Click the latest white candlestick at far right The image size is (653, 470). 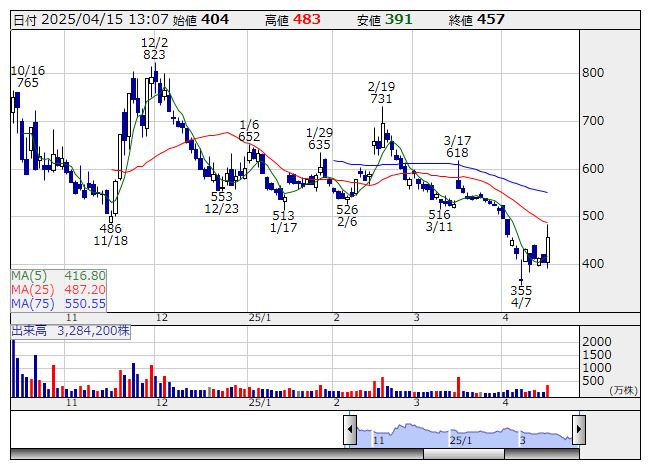pos(548,250)
